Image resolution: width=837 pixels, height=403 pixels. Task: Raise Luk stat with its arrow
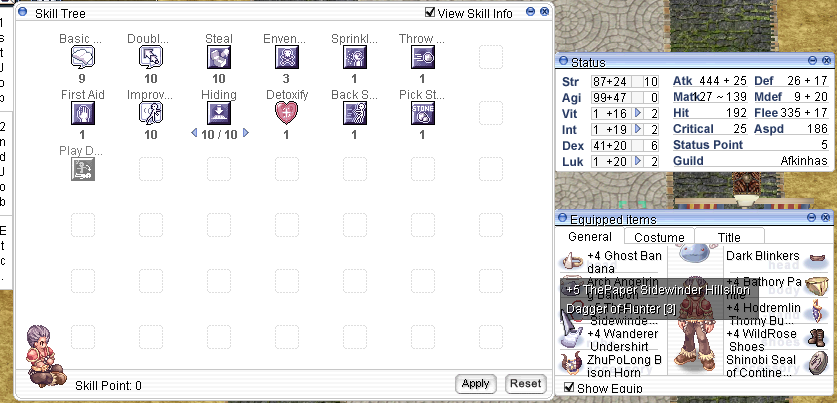point(637,161)
